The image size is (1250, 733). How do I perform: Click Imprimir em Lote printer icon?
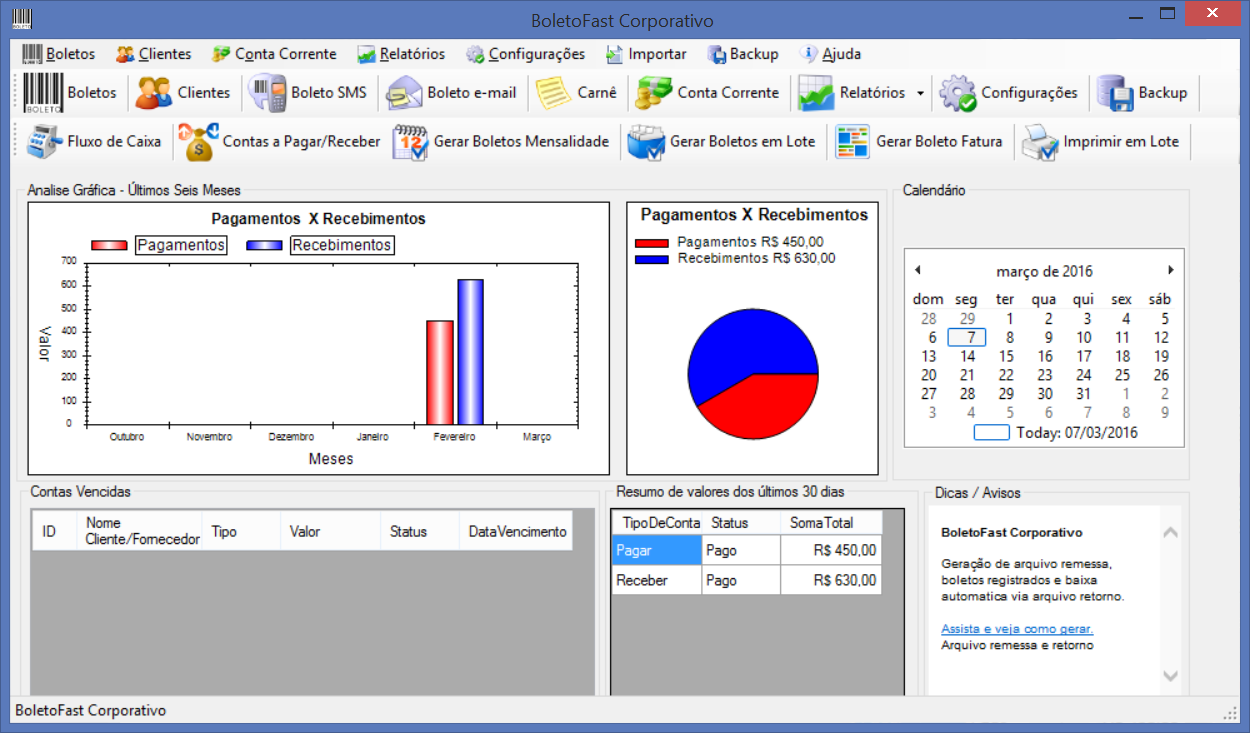(1039, 142)
